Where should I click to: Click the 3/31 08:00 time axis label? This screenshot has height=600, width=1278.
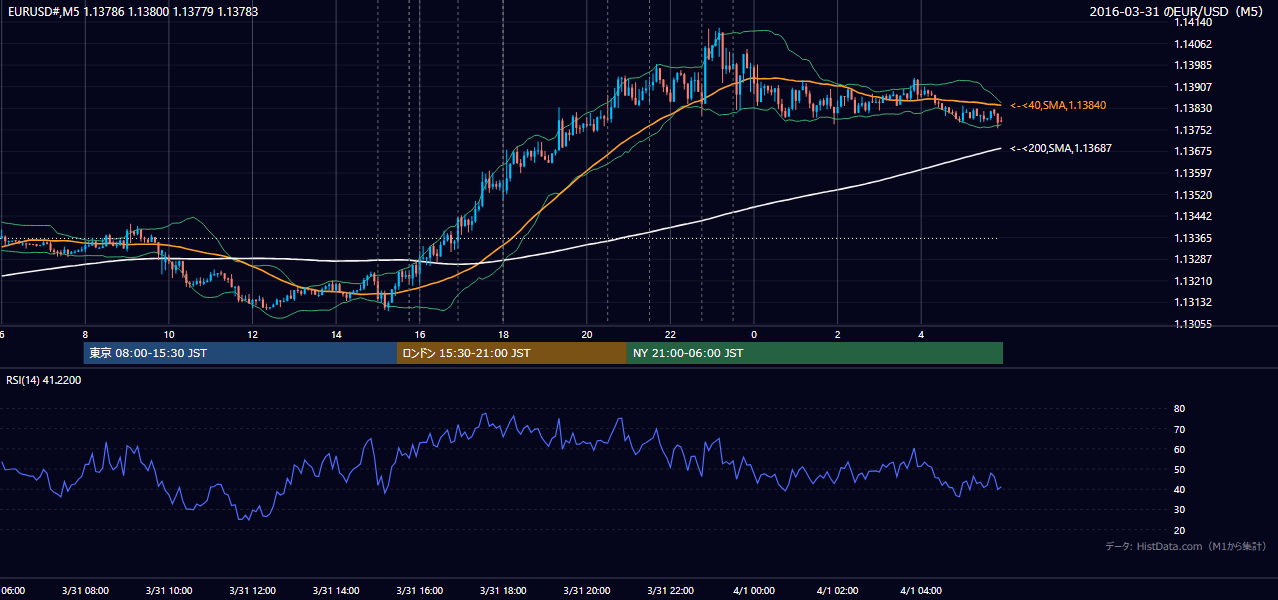tap(84, 591)
